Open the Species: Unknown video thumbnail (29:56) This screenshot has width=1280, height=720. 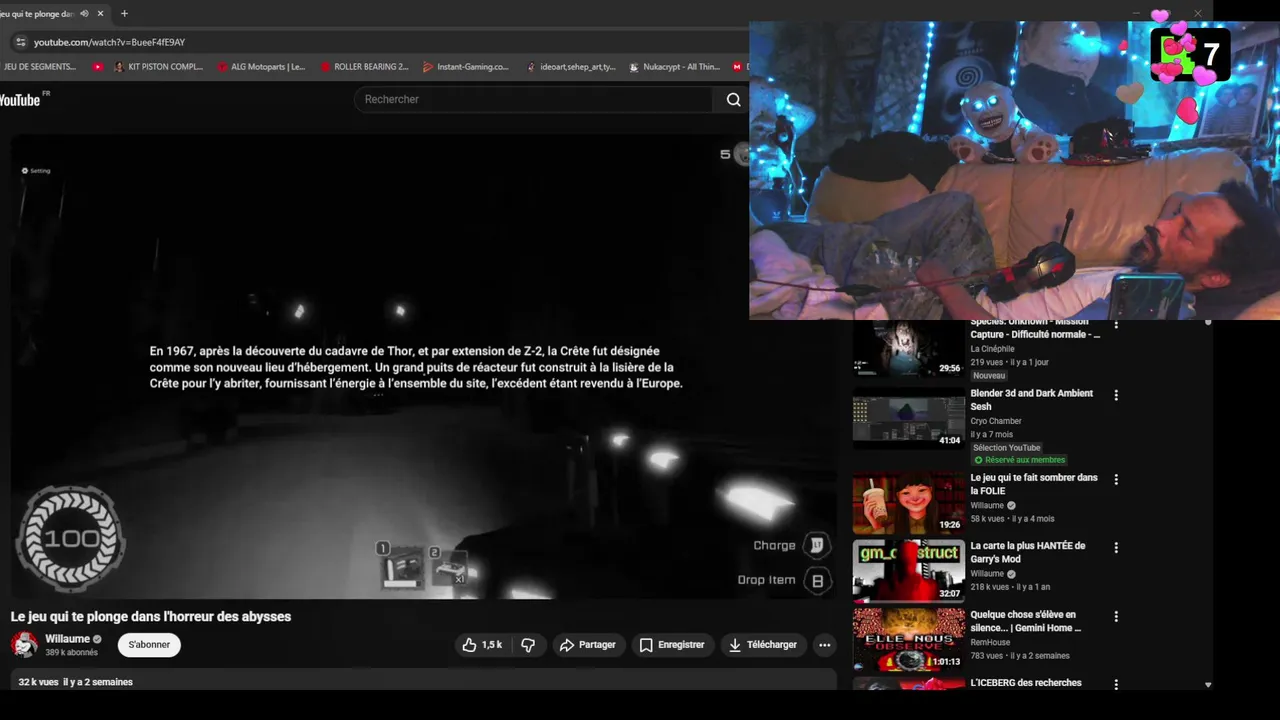908,347
